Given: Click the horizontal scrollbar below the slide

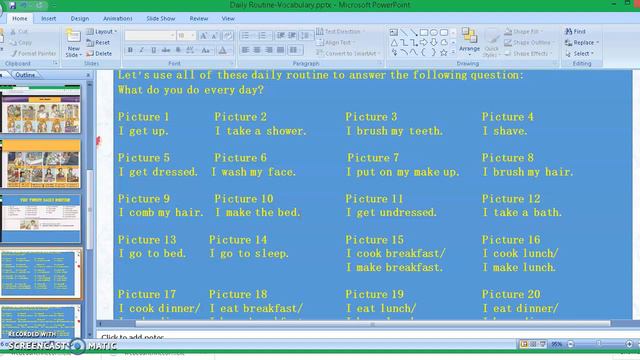Looking at the screenshot, I should click(373, 324).
